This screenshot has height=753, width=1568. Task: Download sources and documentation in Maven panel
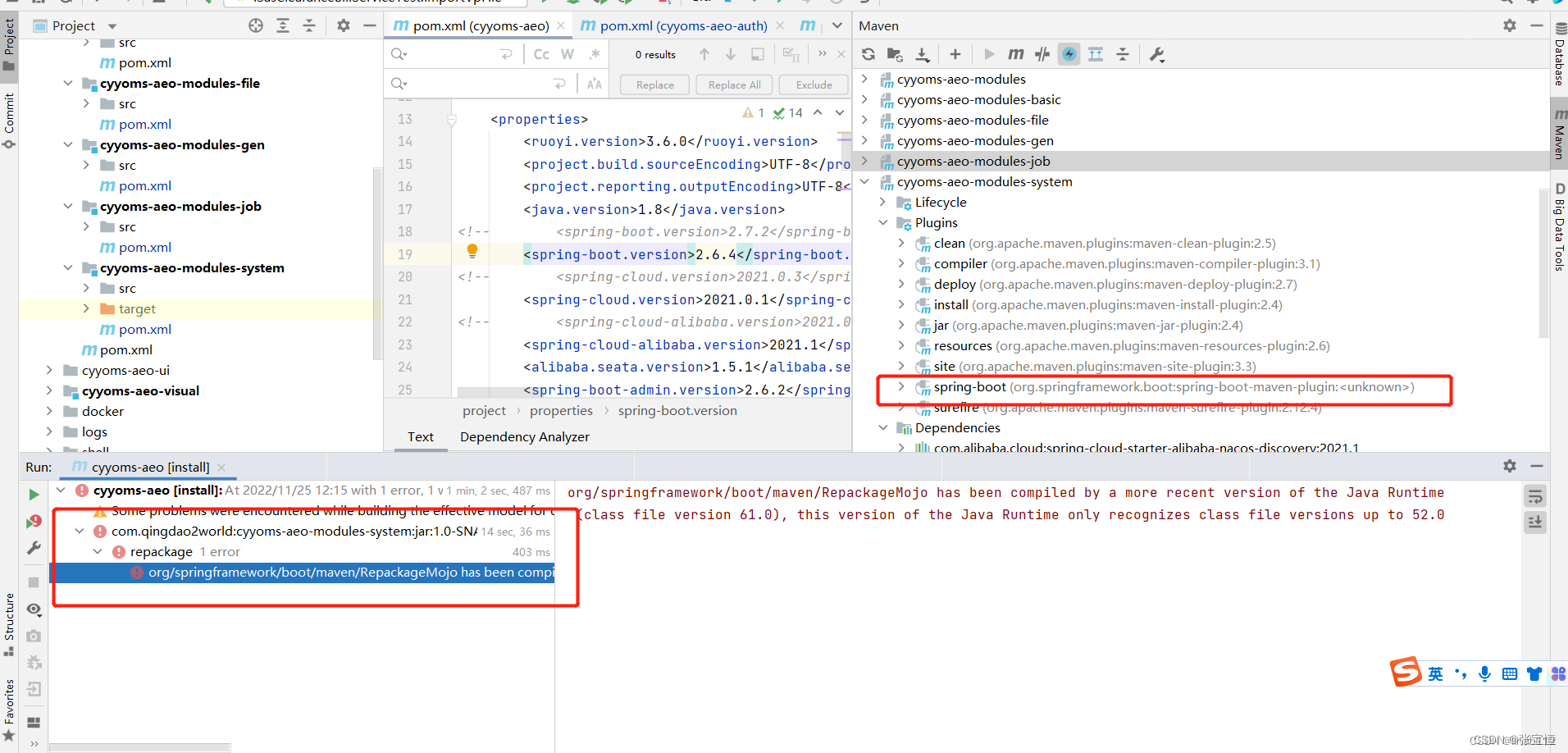point(923,54)
